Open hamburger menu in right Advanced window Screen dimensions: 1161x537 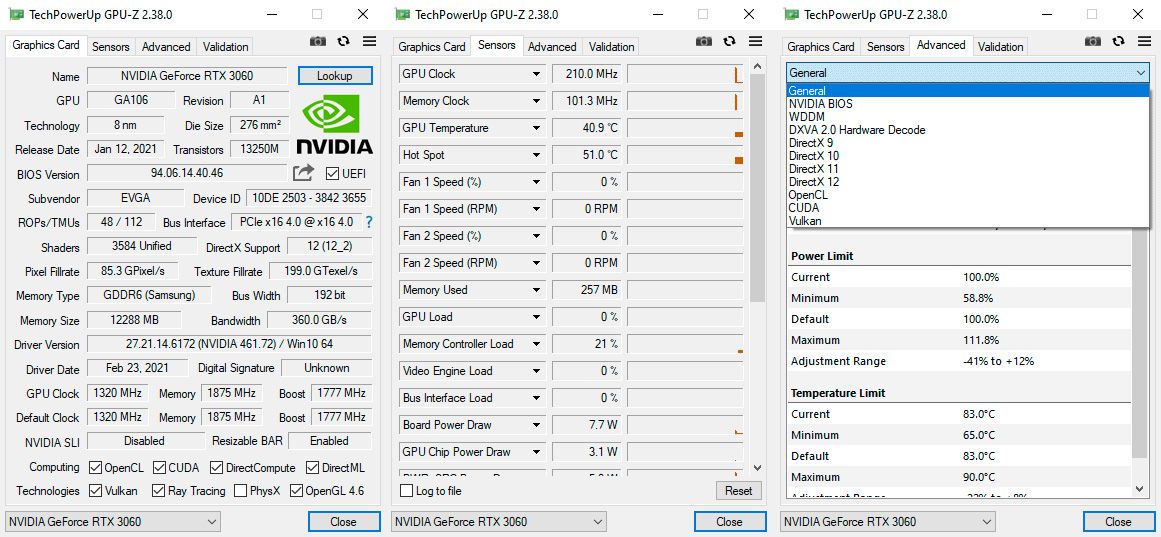coord(1144,41)
